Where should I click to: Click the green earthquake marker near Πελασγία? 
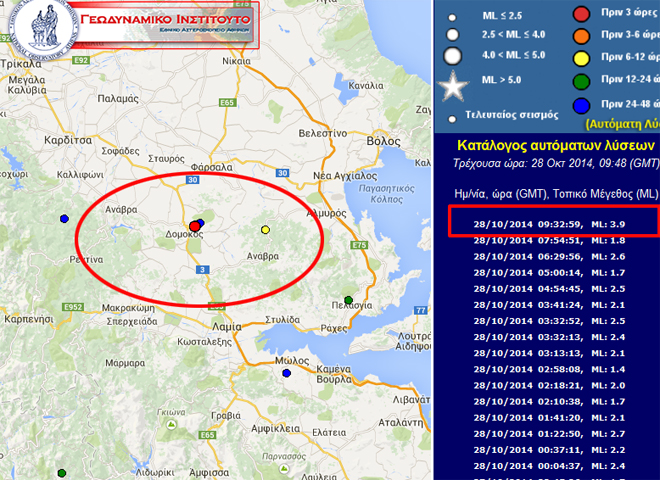point(348,300)
